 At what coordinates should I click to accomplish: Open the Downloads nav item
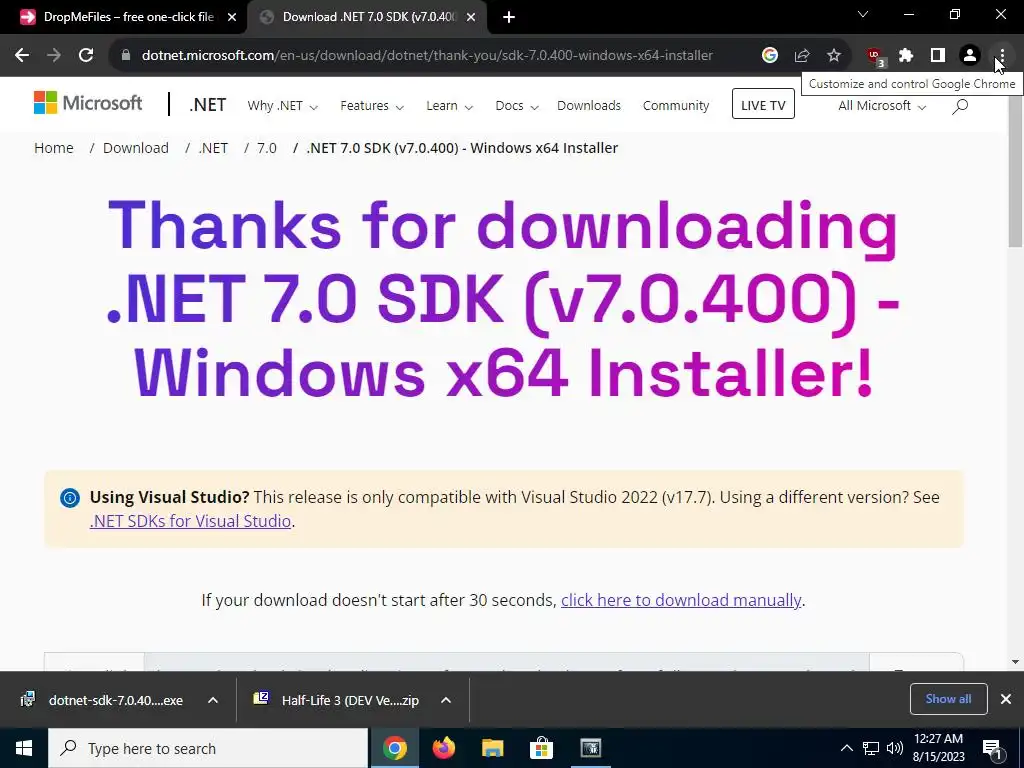pyautogui.click(x=588, y=106)
